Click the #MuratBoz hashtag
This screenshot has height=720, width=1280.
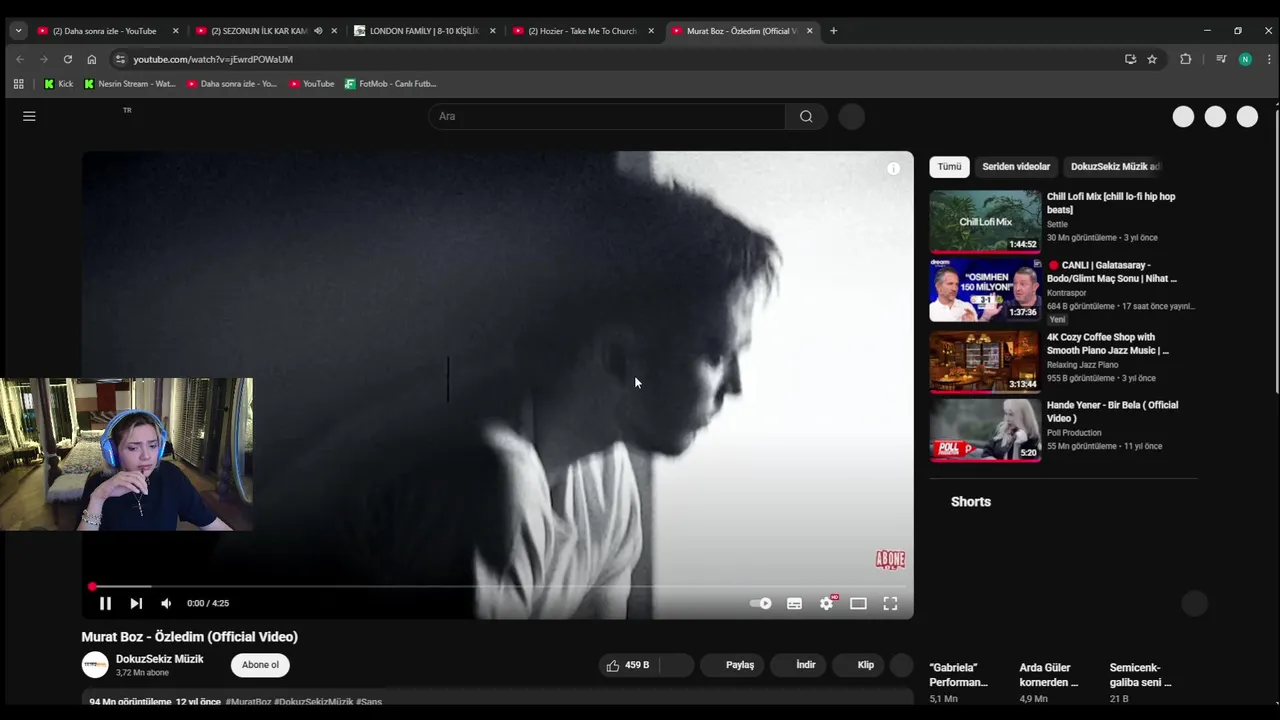(248, 702)
